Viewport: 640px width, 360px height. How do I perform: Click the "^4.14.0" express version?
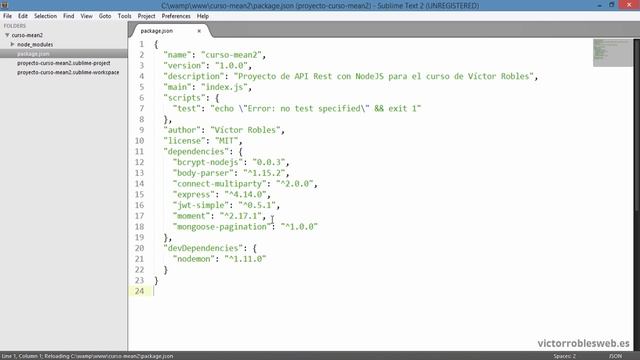pyautogui.click(x=245, y=194)
